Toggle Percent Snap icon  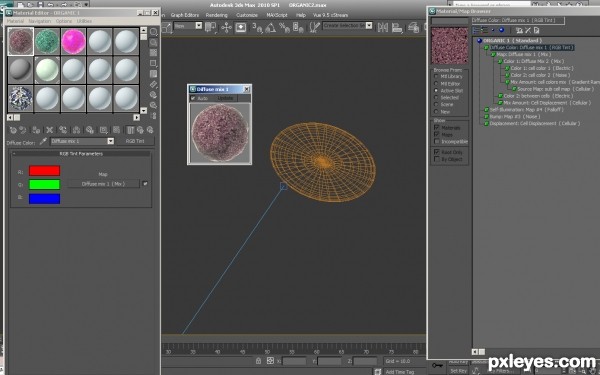tap(284, 27)
